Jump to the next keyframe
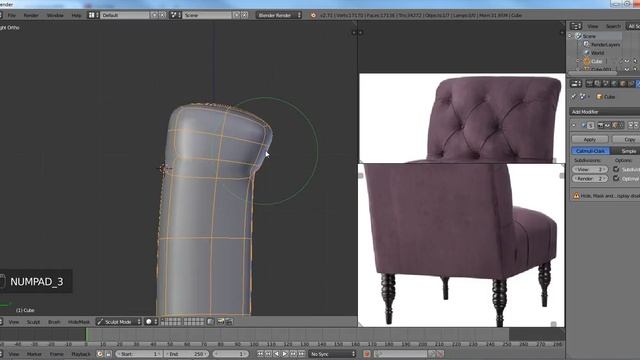The width and height of the screenshot is (640, 360). pos(293,354)
